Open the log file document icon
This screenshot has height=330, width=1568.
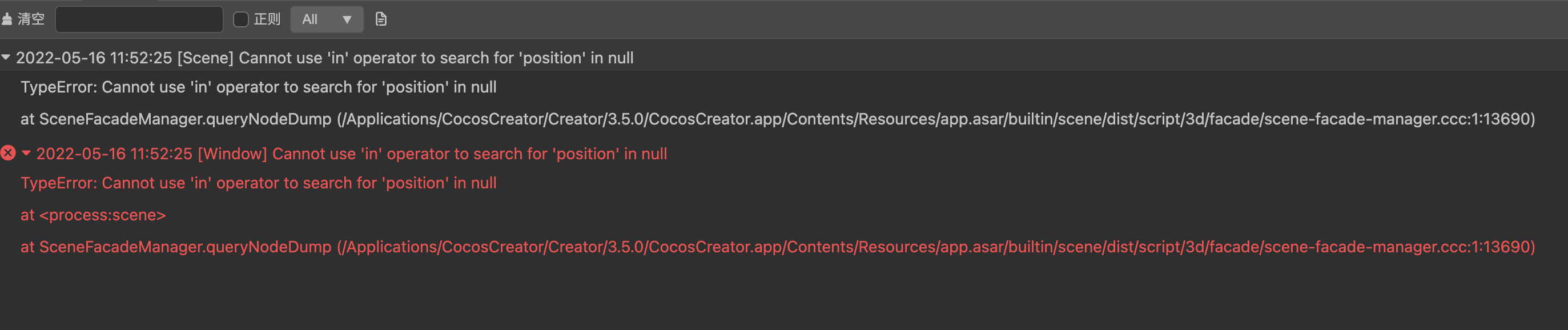381,19
